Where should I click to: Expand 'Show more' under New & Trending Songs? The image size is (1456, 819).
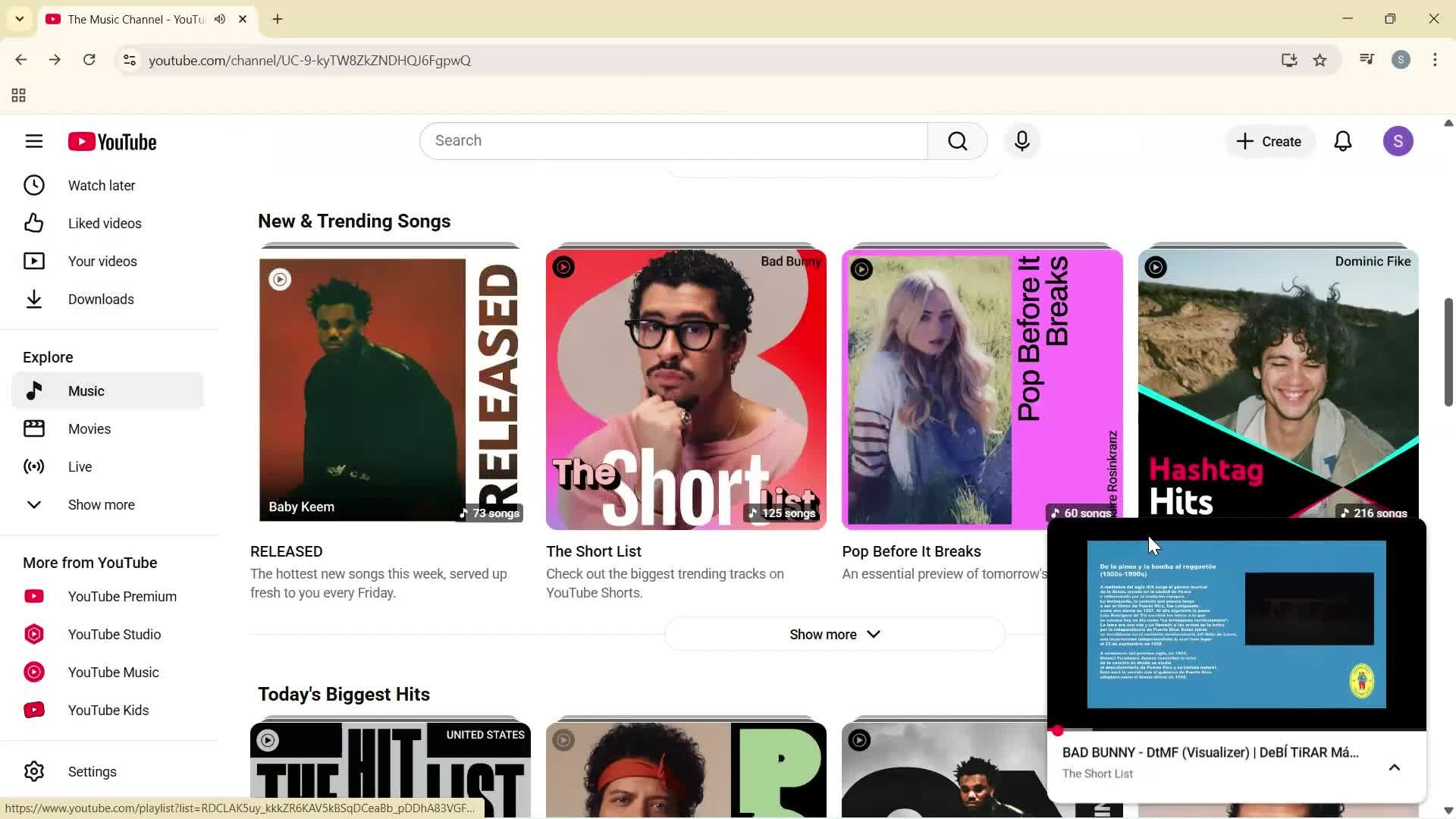point(833,634)
